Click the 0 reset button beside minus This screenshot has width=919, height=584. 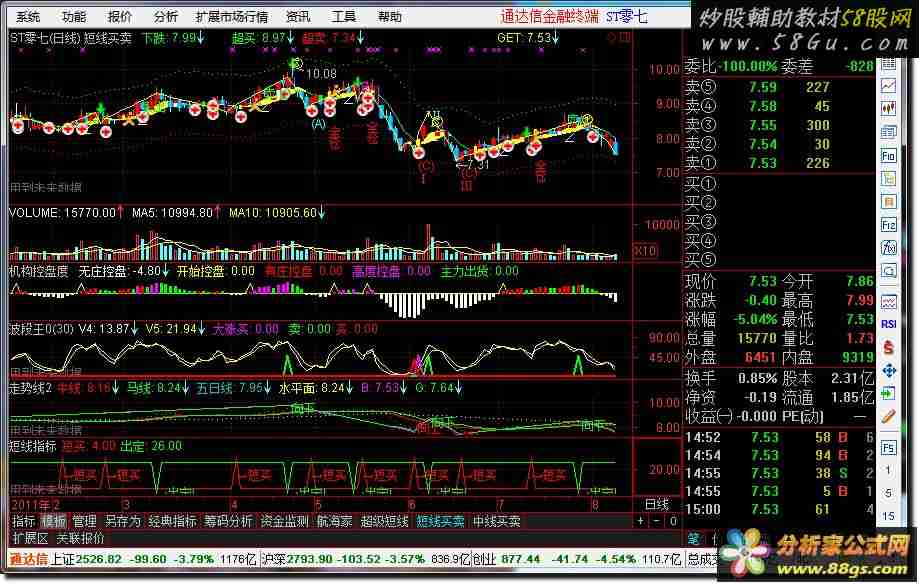point(673,521)
